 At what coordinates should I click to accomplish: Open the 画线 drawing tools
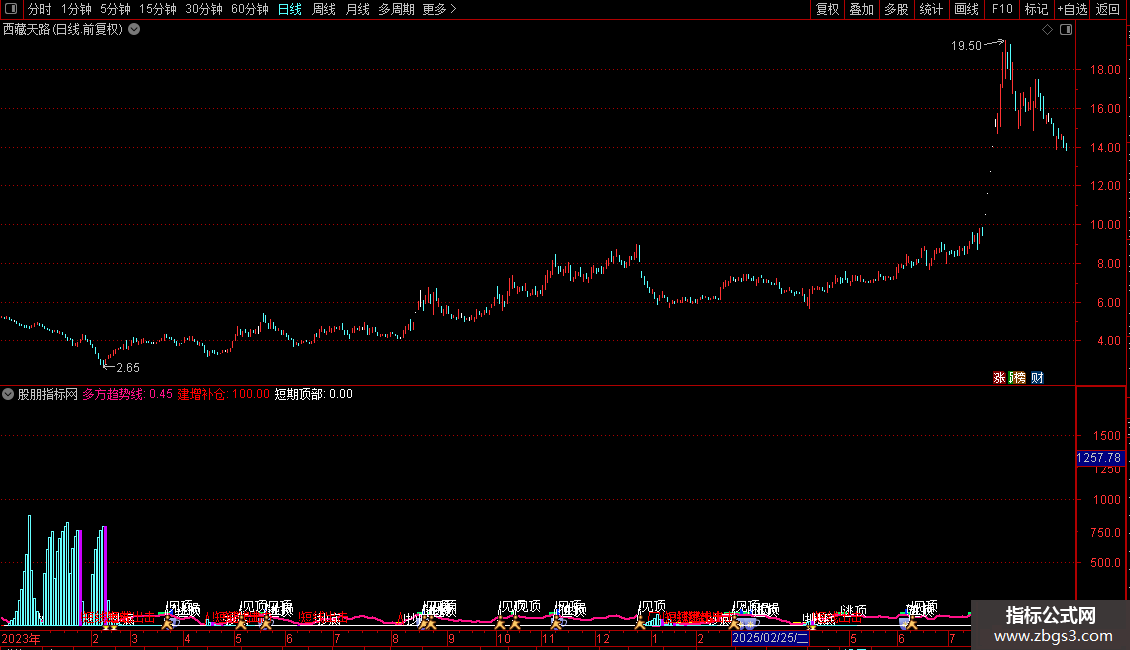tap(966, 9)
